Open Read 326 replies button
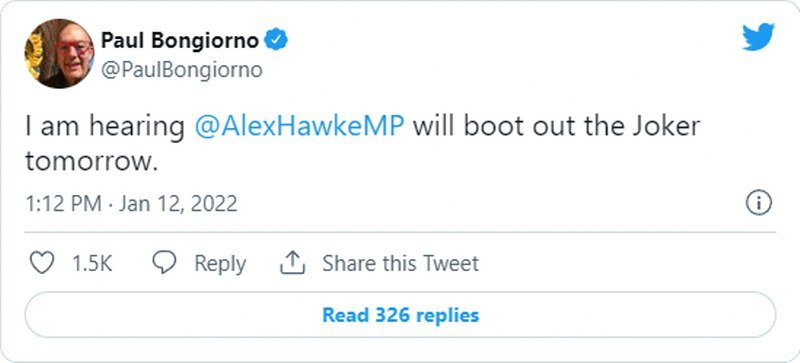Viewport: 800px width, 363px height. 401,315
